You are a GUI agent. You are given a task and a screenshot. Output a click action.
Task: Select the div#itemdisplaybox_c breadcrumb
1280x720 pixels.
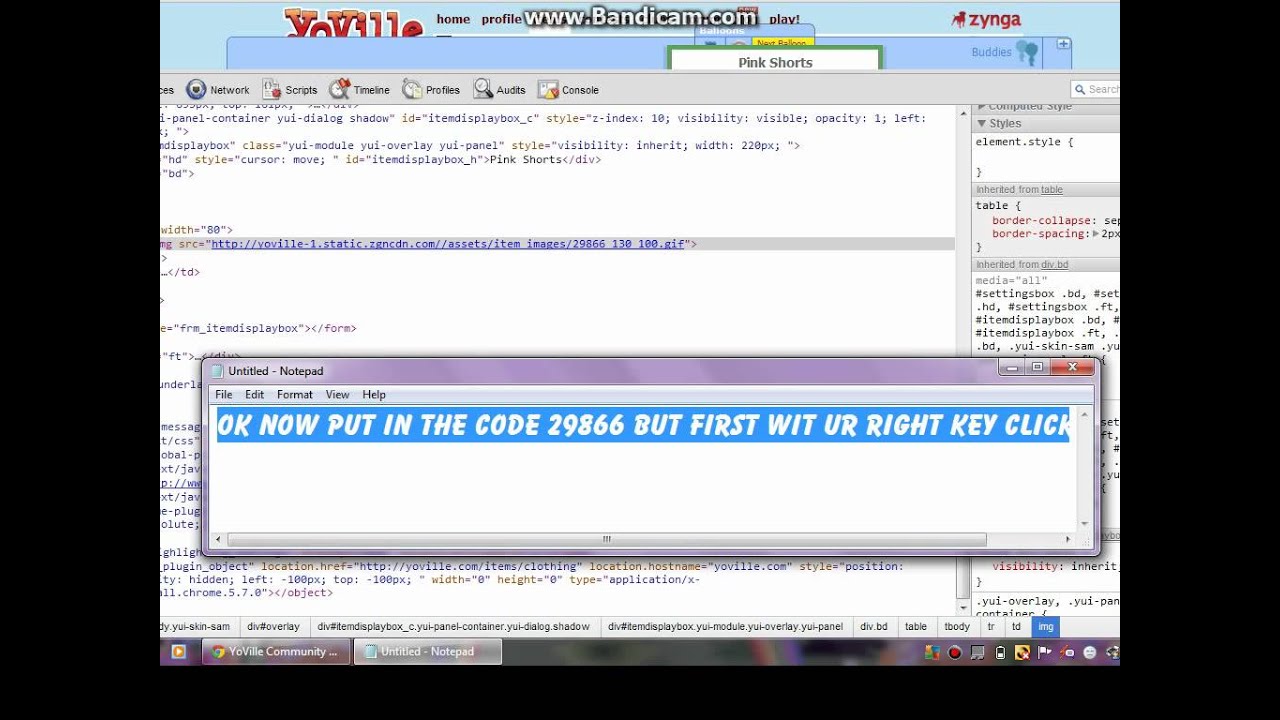click(x=453, y=627)
